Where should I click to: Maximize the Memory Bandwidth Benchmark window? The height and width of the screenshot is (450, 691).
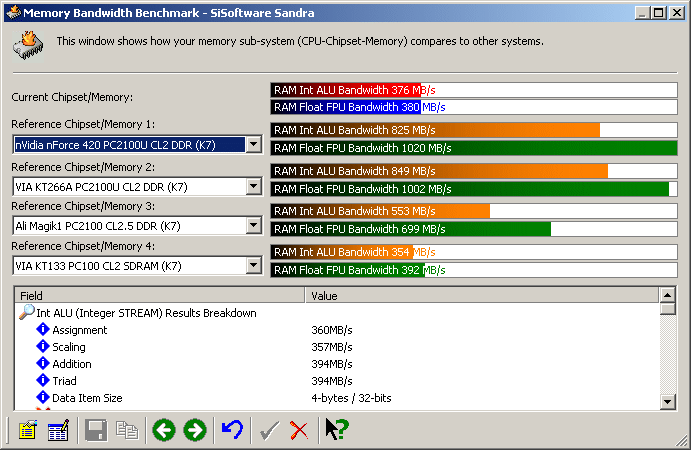pyautogui.click(x=658, y=12)
